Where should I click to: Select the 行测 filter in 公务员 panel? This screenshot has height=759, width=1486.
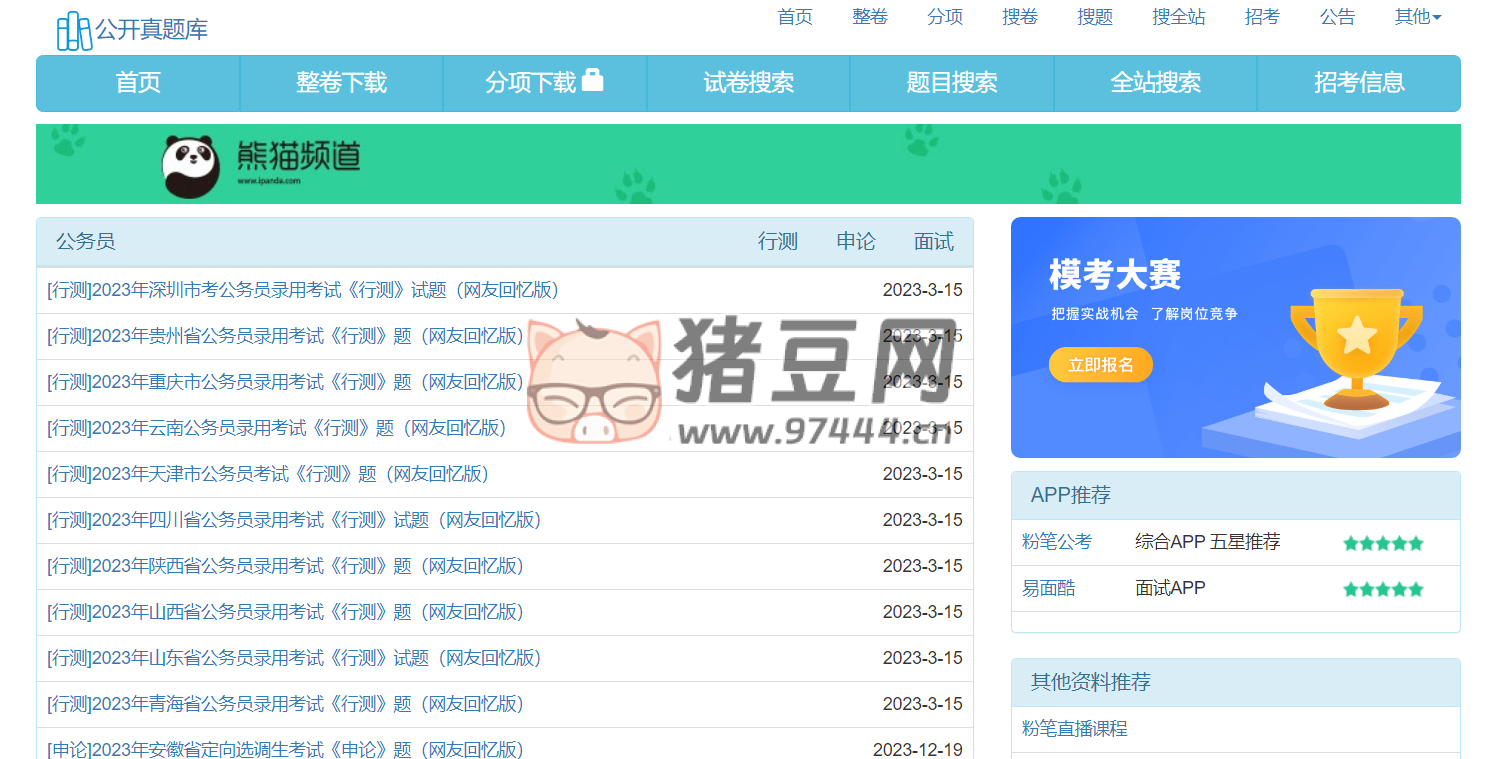(778, 241)
